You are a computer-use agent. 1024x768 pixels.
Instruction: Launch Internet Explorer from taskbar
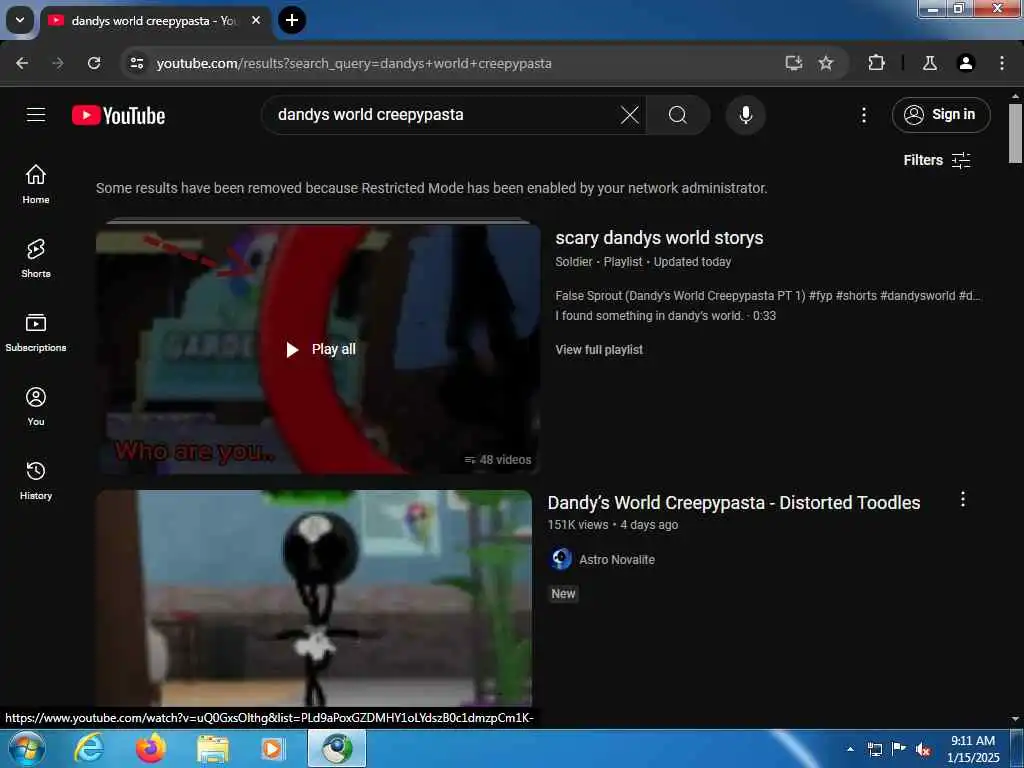(x=88, y=748)
